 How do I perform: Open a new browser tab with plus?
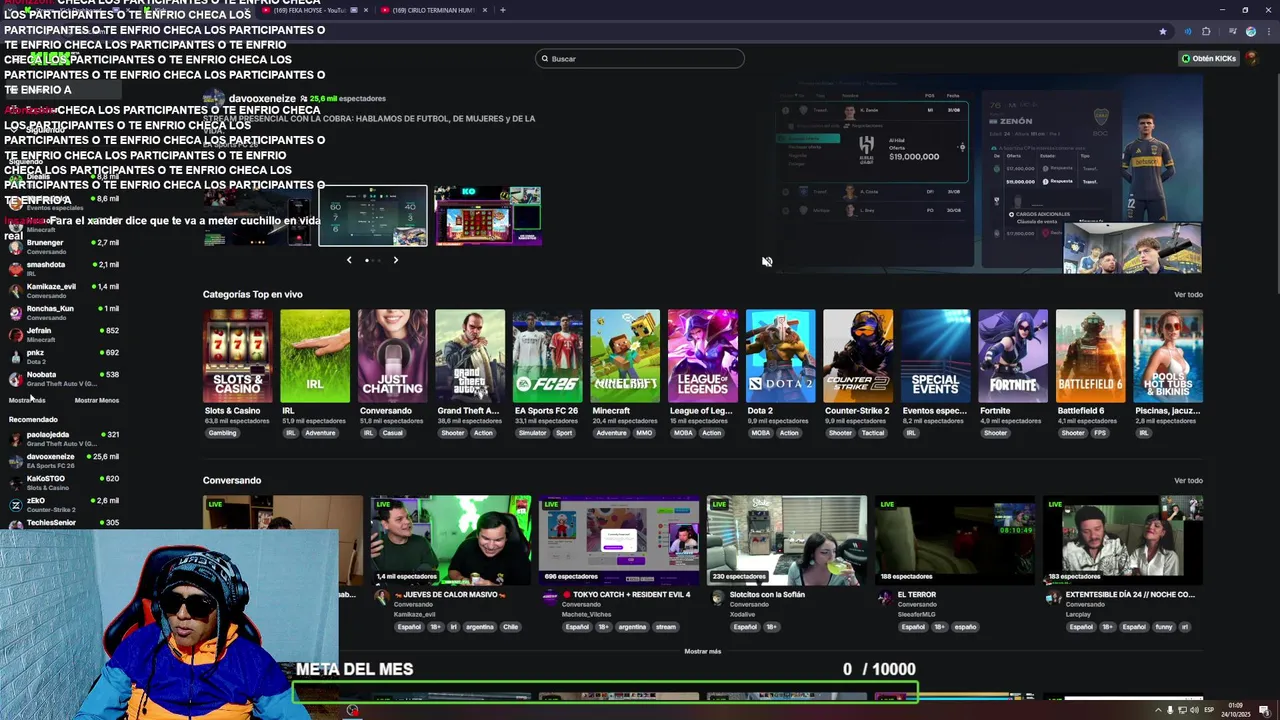click(502, 10)
